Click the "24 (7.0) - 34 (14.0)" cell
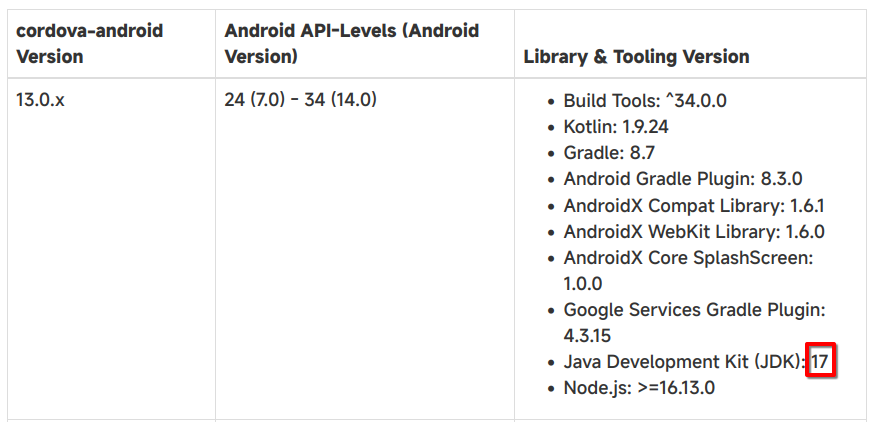This screenshot has height=422, width=878. pos(300,100)
